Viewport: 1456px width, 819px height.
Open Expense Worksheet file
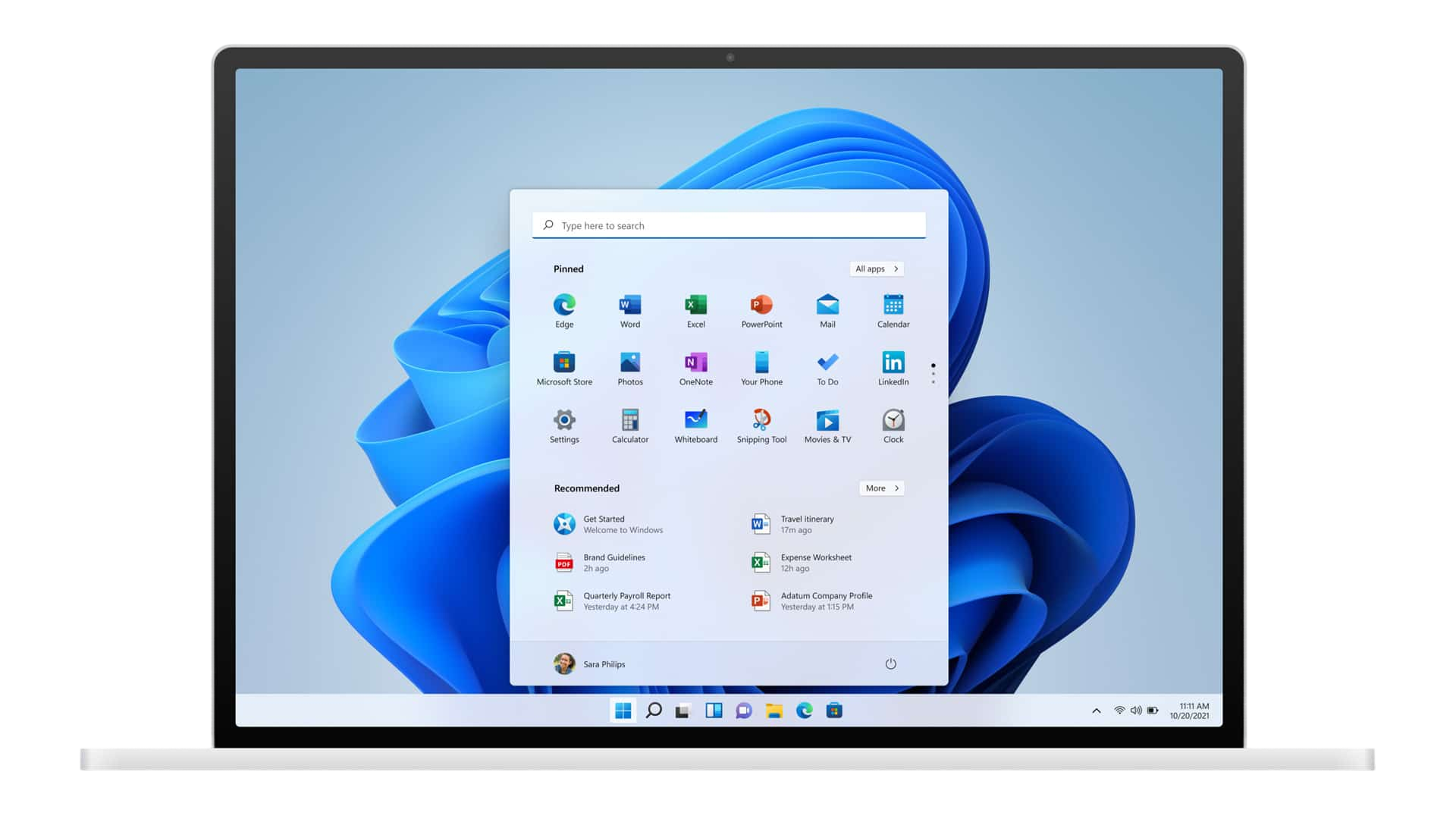(x=802, y=563)
